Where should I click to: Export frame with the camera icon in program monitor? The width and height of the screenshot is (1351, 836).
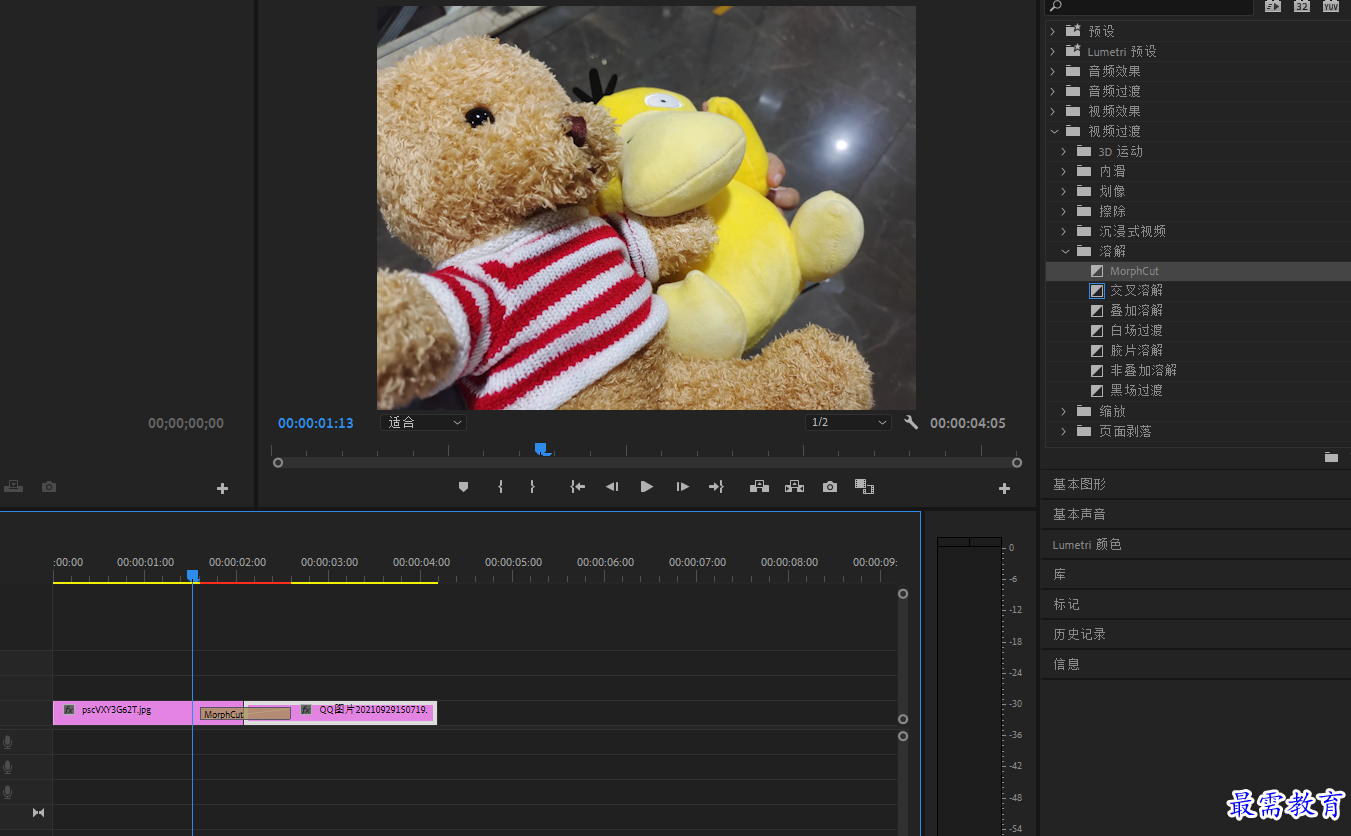[830, 487]
